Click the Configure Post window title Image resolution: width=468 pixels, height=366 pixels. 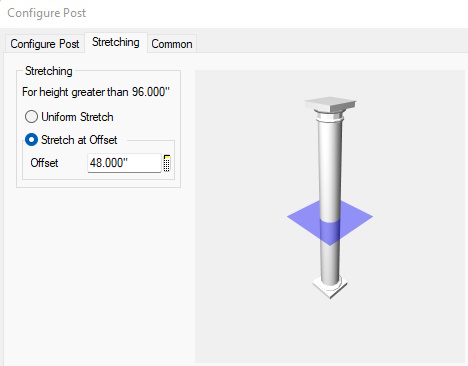[47, 13]
